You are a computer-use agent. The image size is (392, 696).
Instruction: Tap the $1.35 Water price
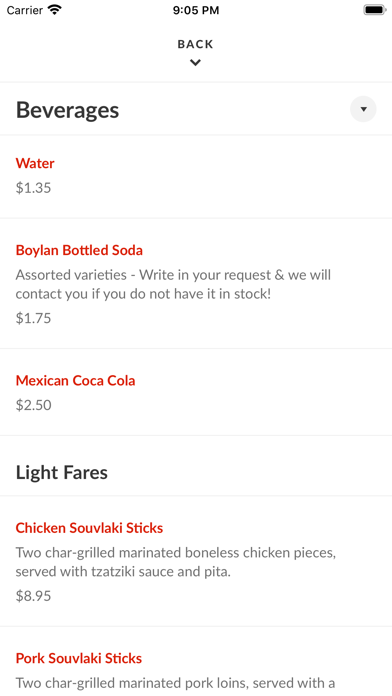pyautogui.click(x=33, y=188)
